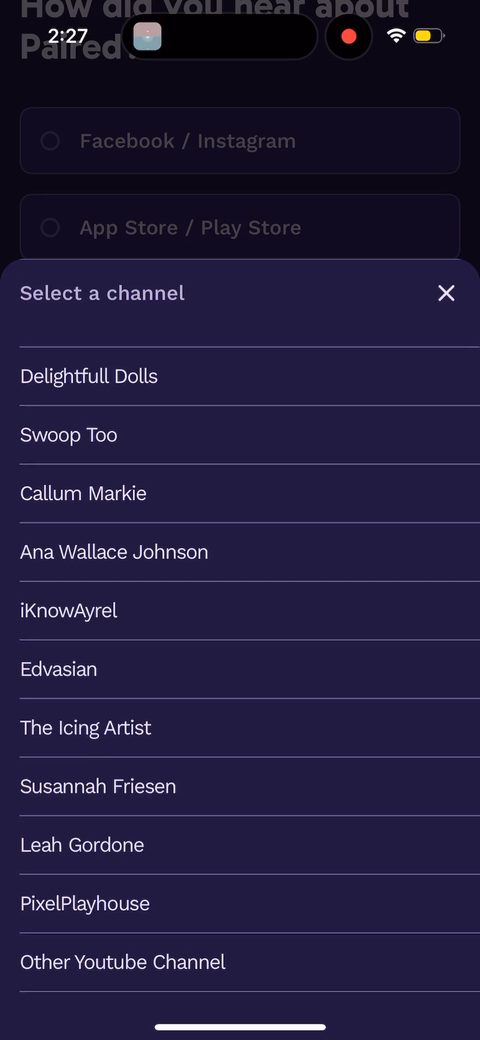Screen dimensions: 480x1040
Task: Select PixelPlayhouse channel
Action: (250, 903)
